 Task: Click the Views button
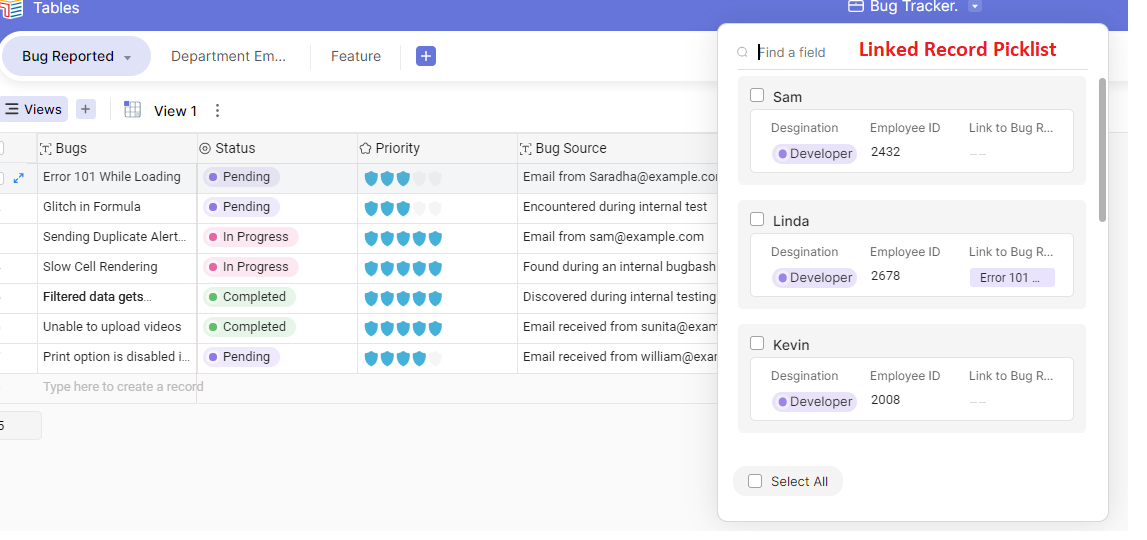coord(33,110)
